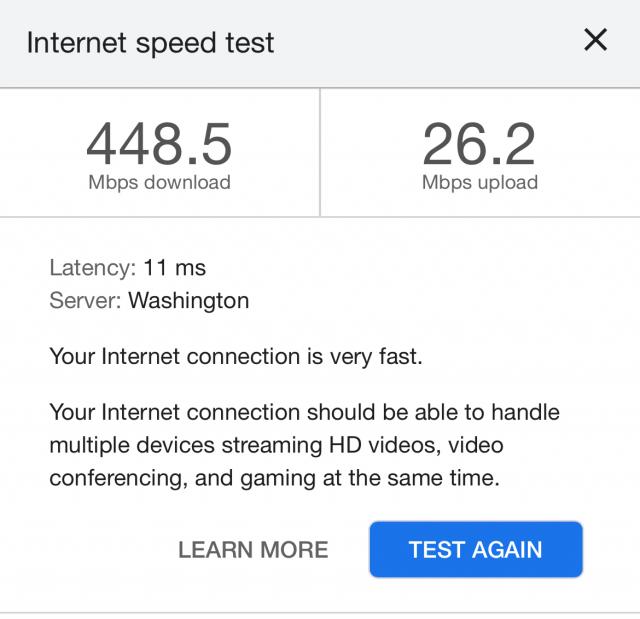Click the 'multiple devices streaming HD videos' line
Viewport: 640px width, 619px height.
pos(276,445)
